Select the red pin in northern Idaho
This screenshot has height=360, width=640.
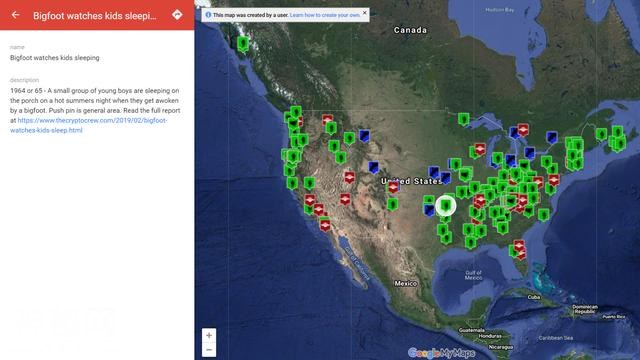pos(327,120)
